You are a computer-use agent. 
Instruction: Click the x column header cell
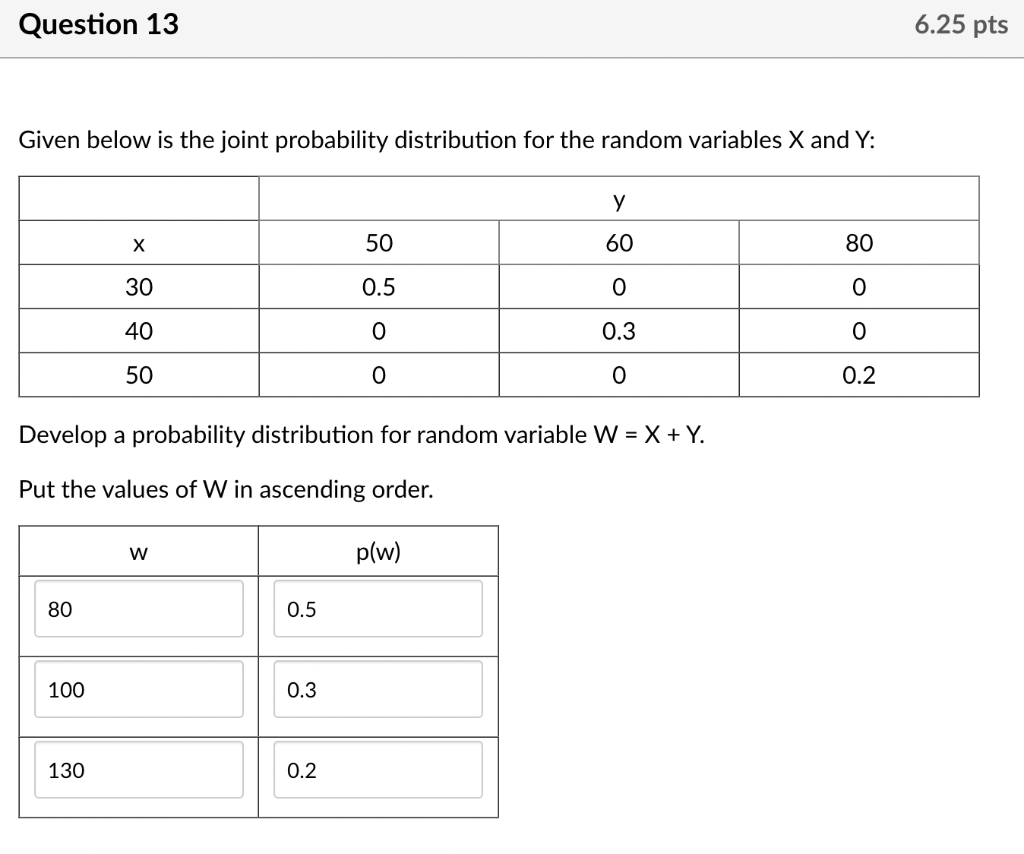click(138, 242)
